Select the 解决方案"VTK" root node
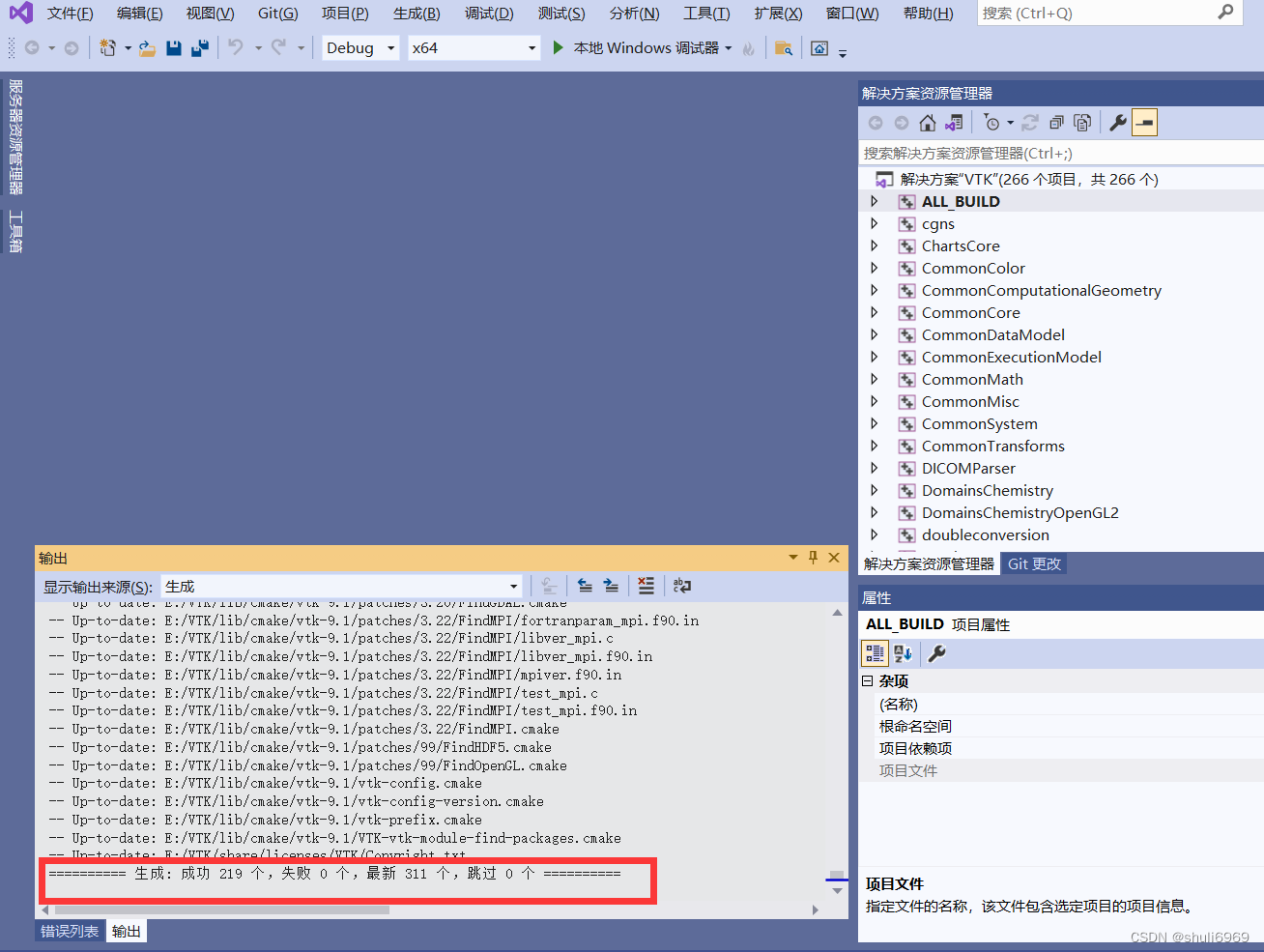Viewport: 1264px width, 952px height. click(1029, 179)
